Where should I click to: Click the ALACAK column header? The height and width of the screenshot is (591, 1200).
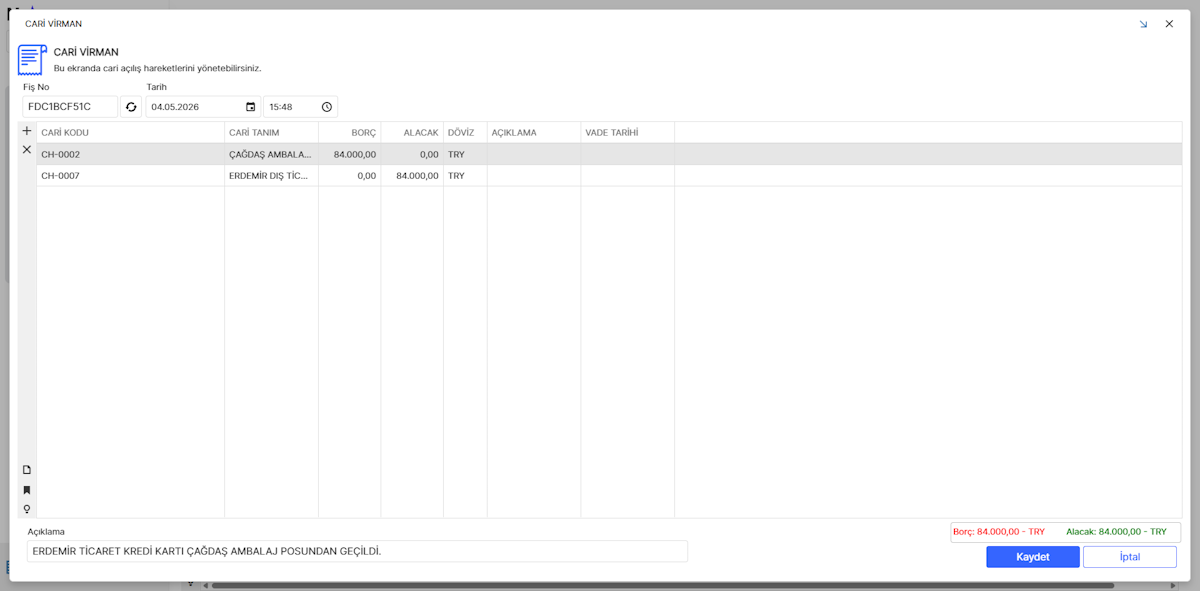click(412, 132)
